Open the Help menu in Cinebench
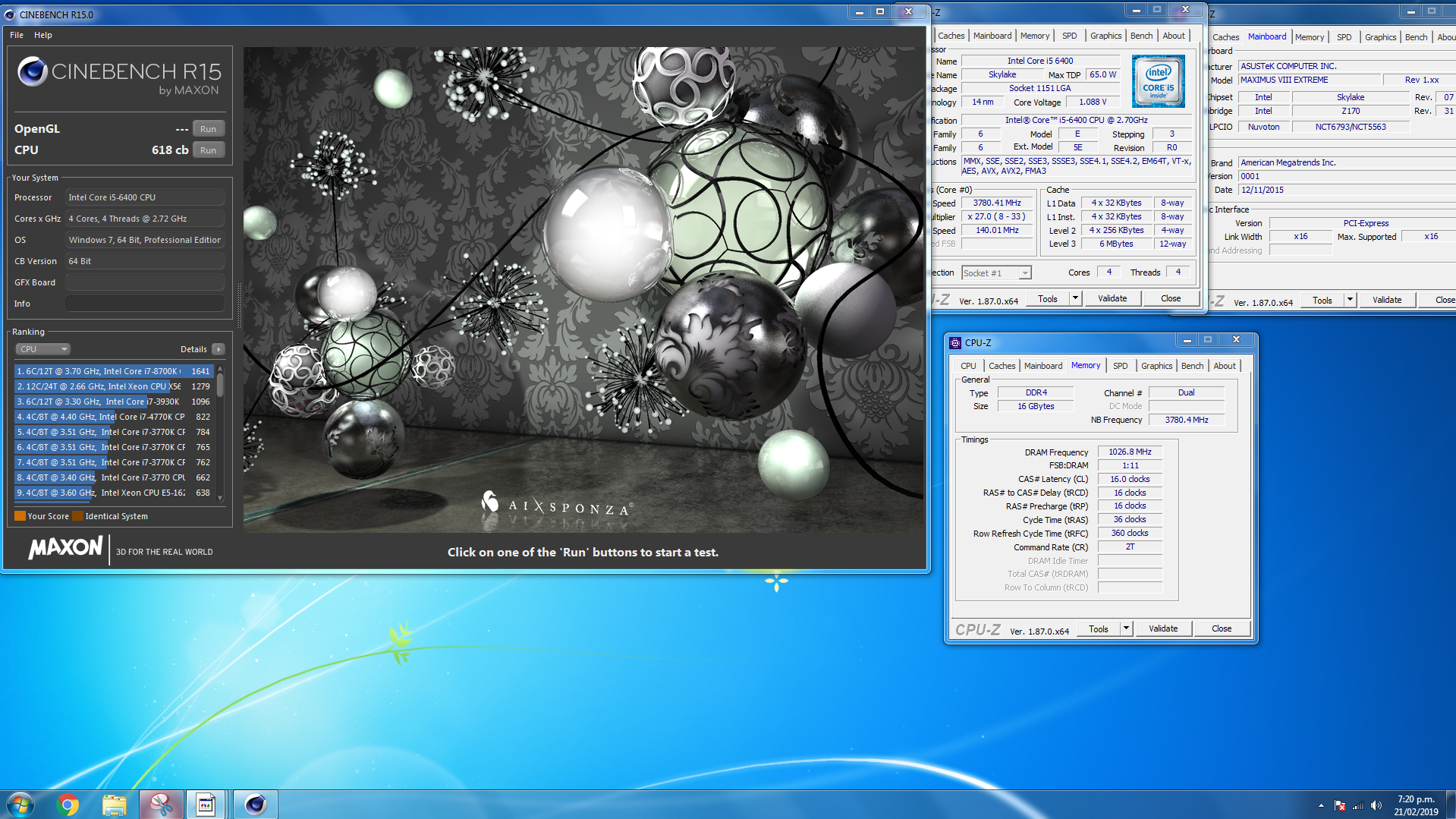This screenshot has width=1456, height=819. pos(43,35)
